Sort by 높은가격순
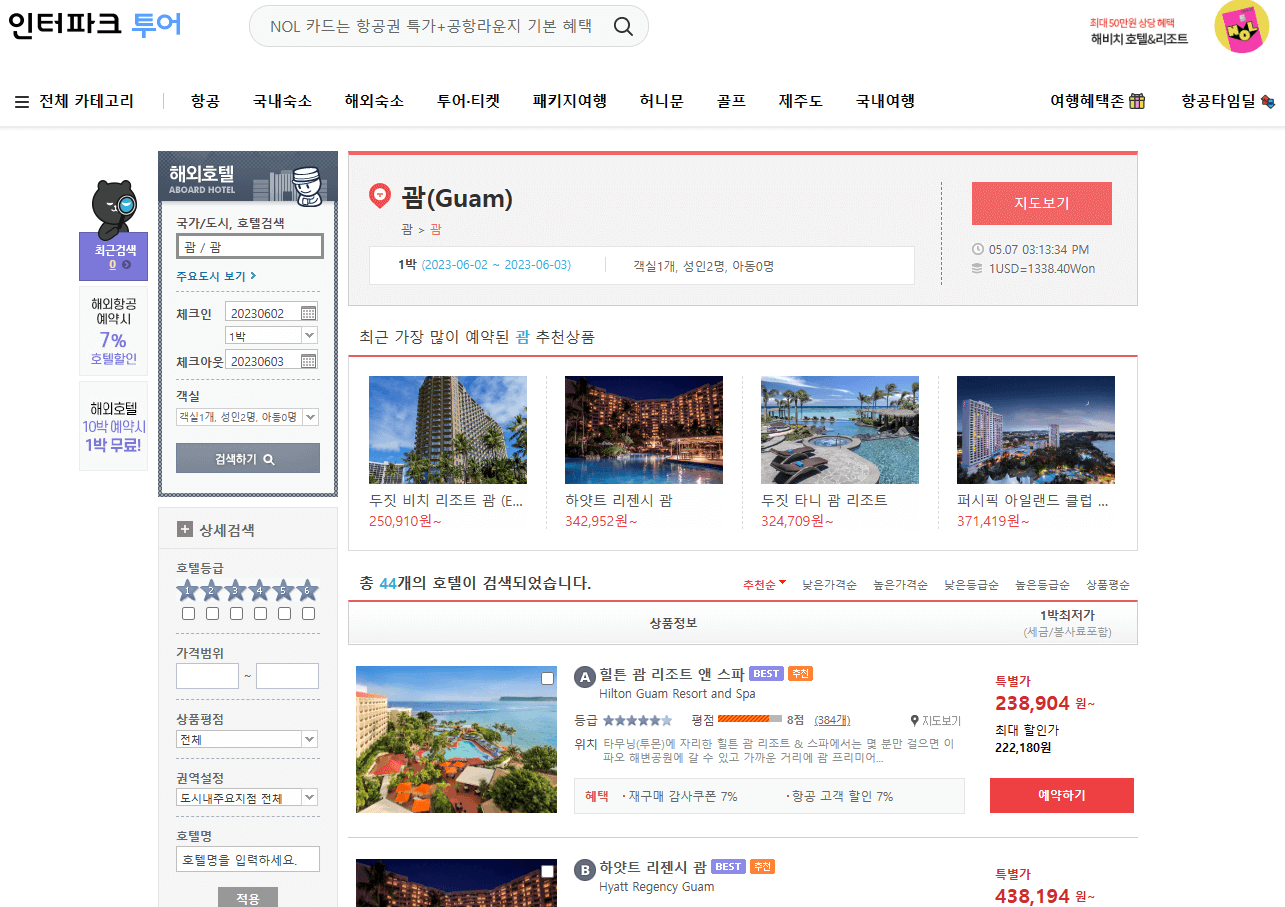 click(900, 585)
